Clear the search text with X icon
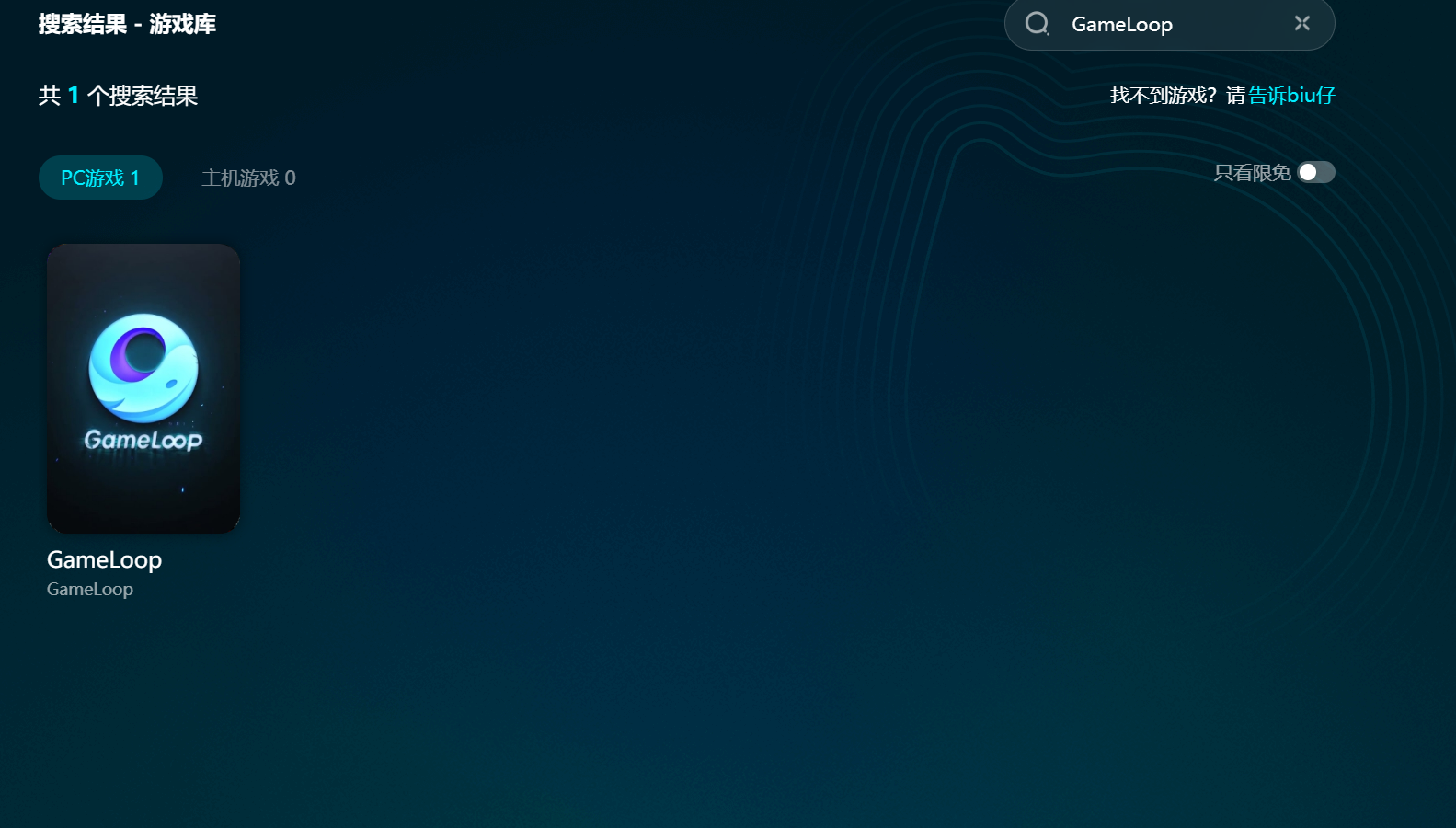1456x828 pixels. (x=1301, y=24)
